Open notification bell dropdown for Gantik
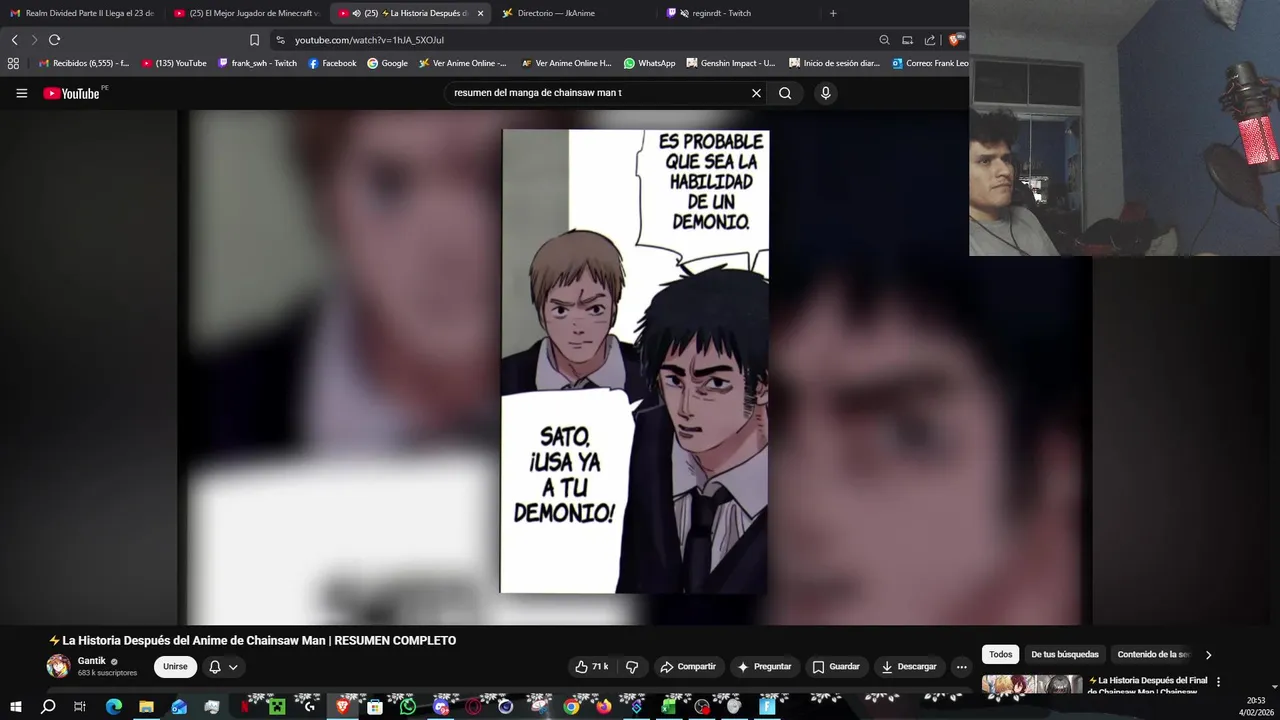The width and height of the screenshot is (1280, 720). (223, 667)
